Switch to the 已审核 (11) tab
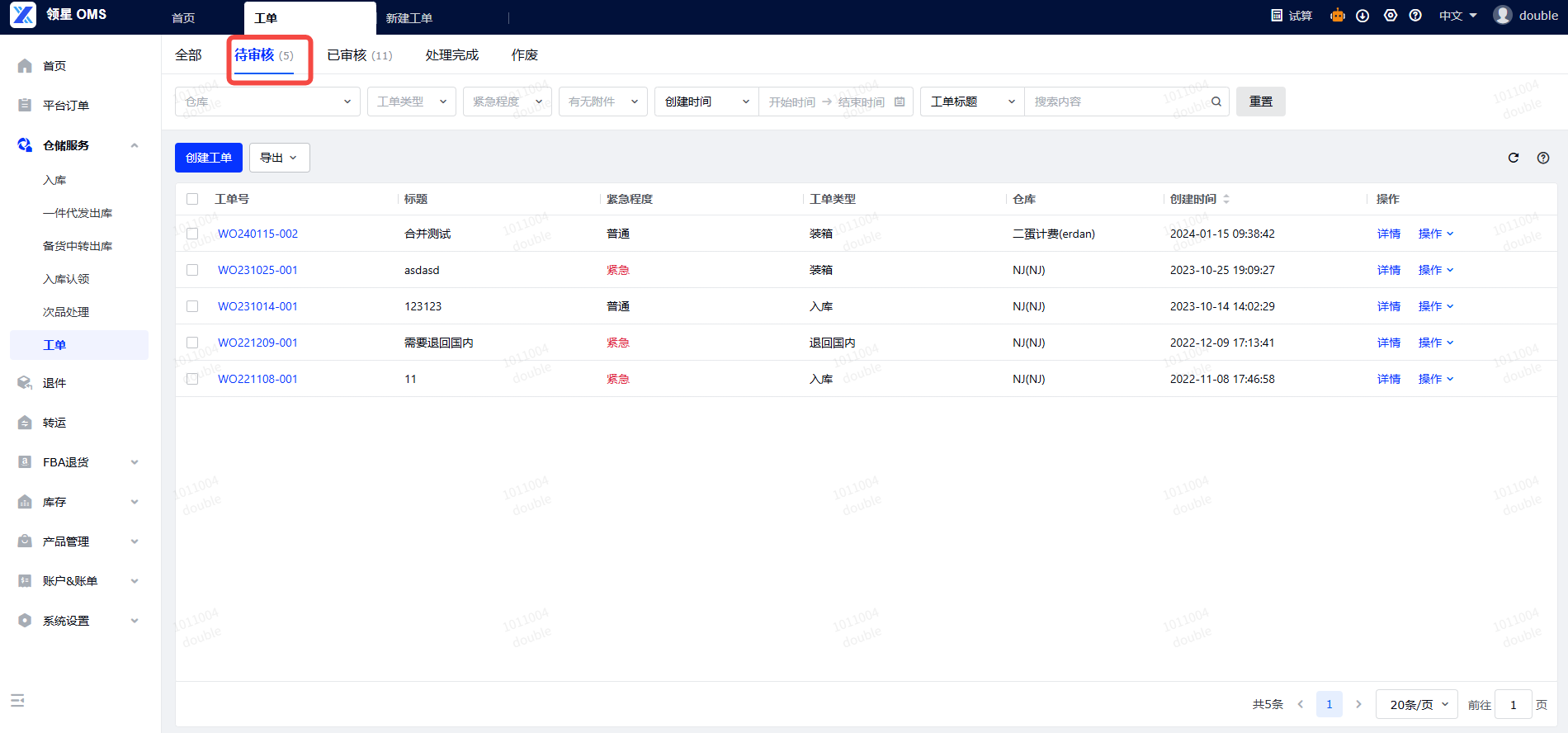 pyautogui.click(x=360, y=55)
